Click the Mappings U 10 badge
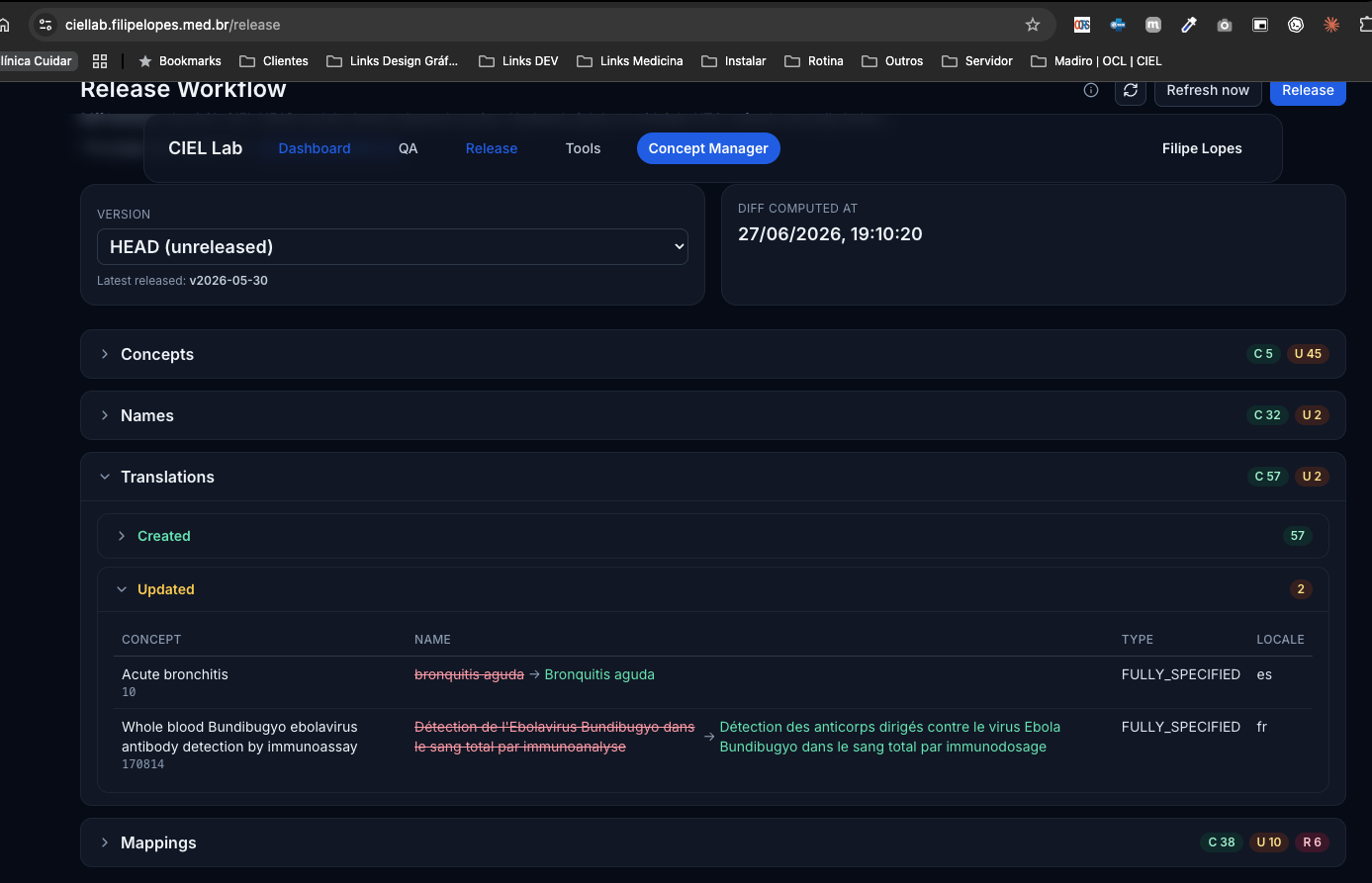Viewport: 1372px width, 883px height. [1268, 842]
